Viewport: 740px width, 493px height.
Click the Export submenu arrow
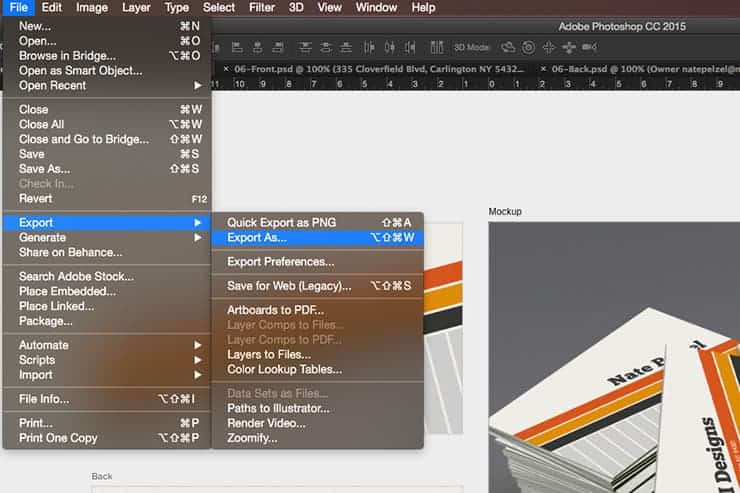[198, 223]
